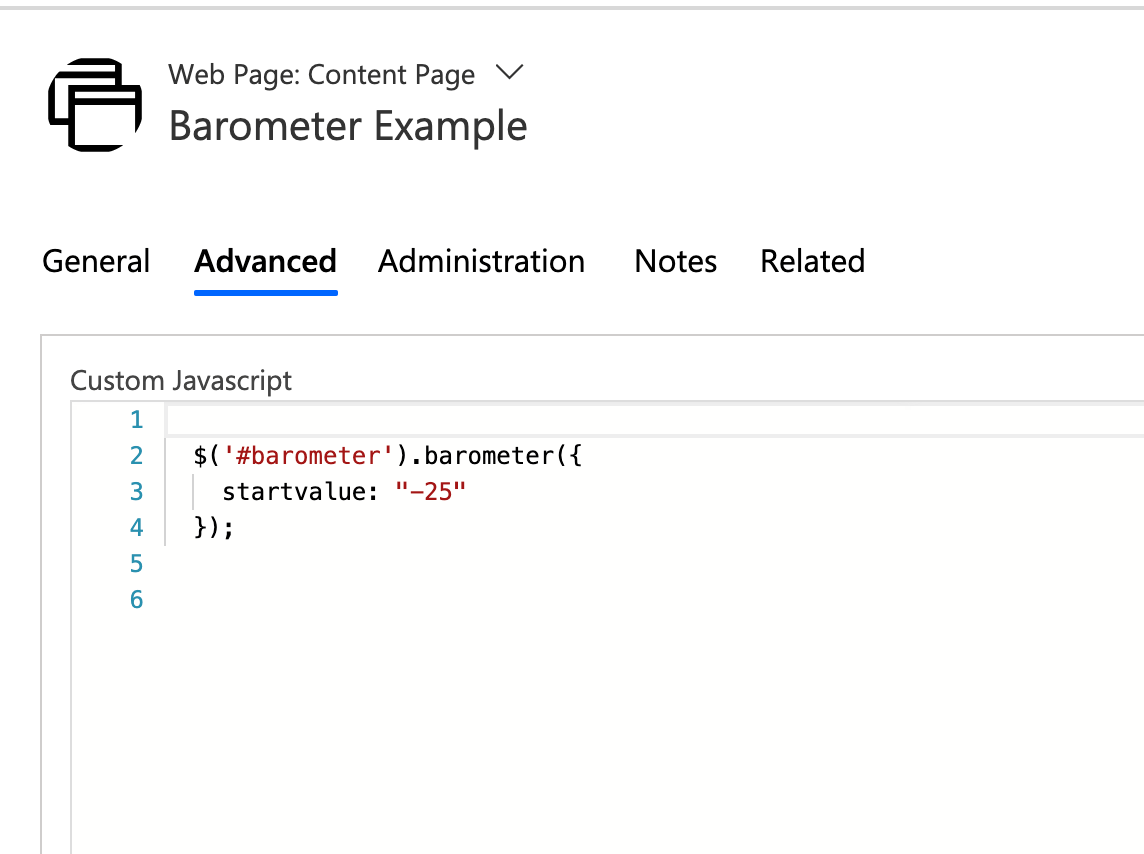Click the Custom Javascript field label
Image resolution: width=1144 pixels, height=854 pixels.
click(x=181, y=381)
